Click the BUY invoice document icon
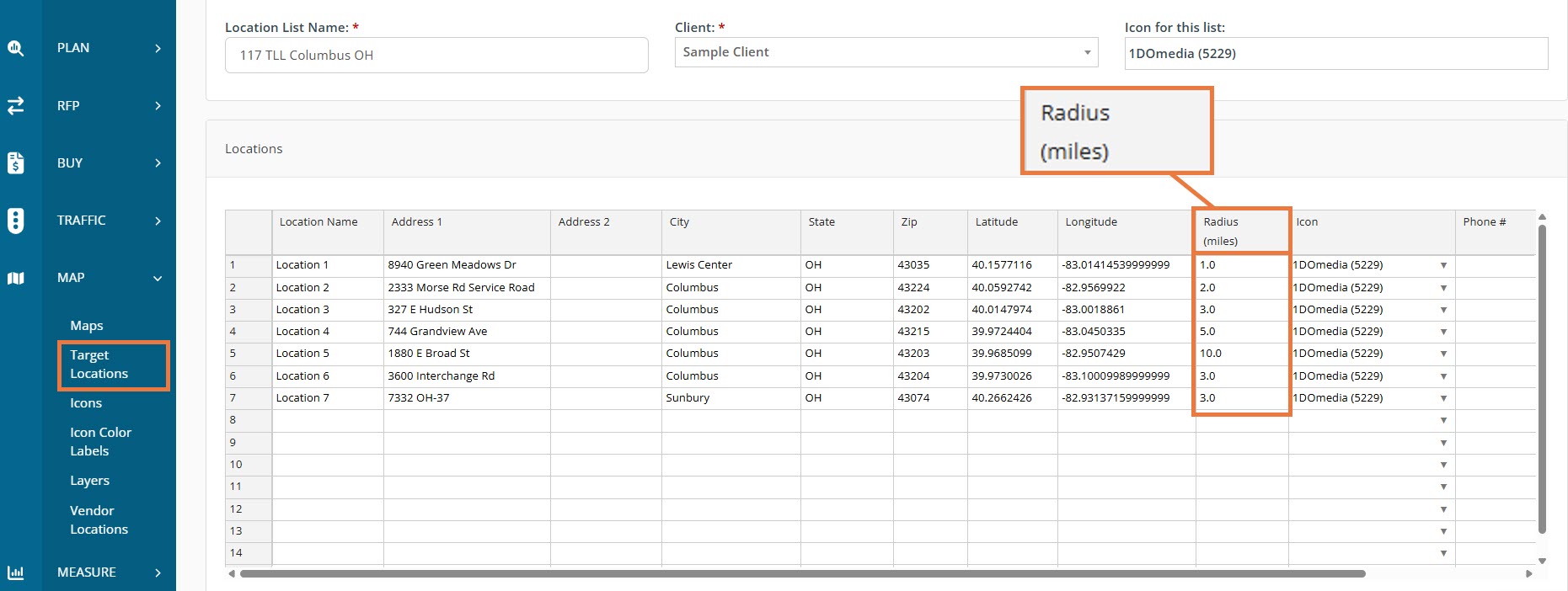 [x=16, y=162]
